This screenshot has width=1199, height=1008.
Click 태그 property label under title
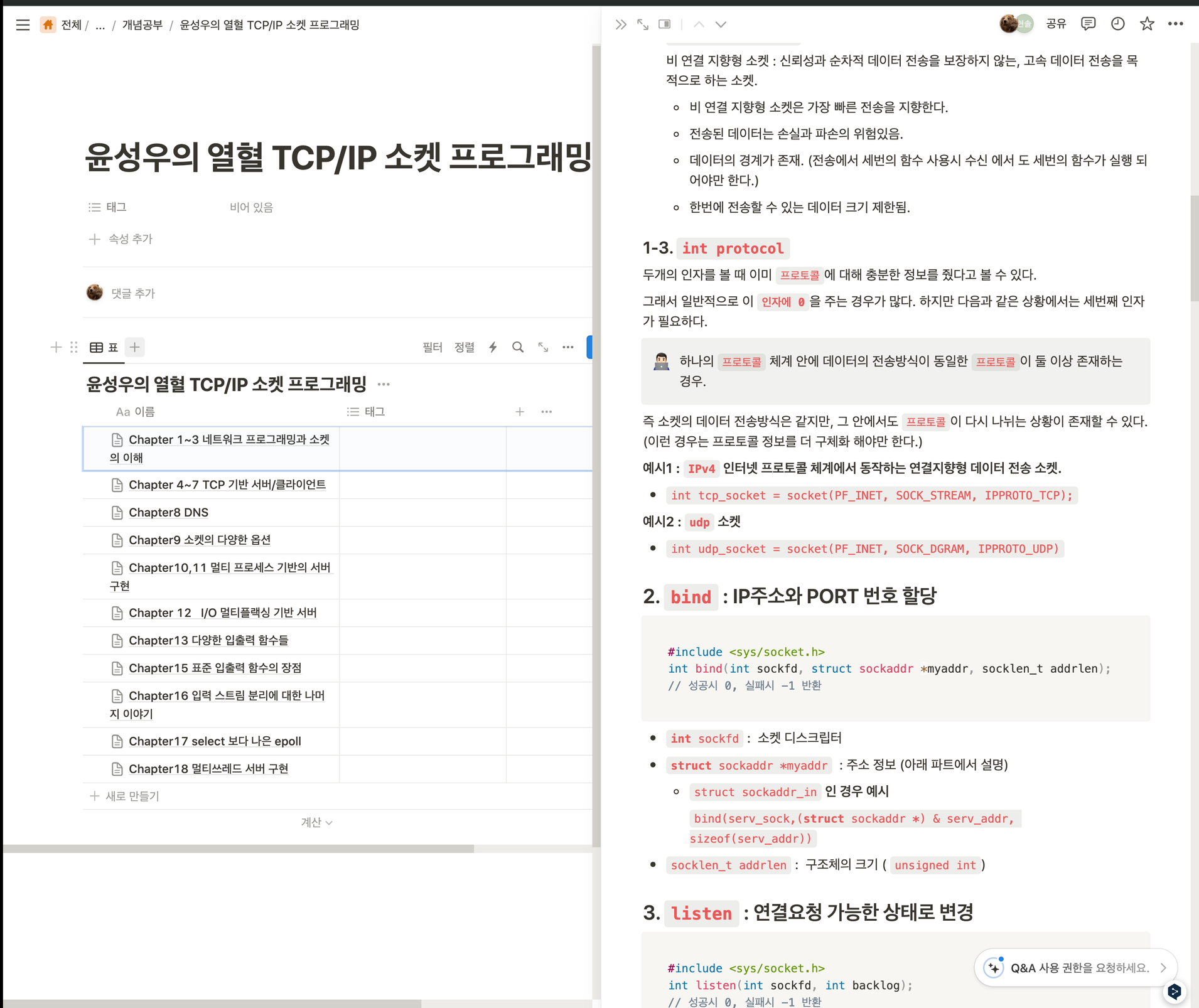pyautogui.click(x=108, y=207)
